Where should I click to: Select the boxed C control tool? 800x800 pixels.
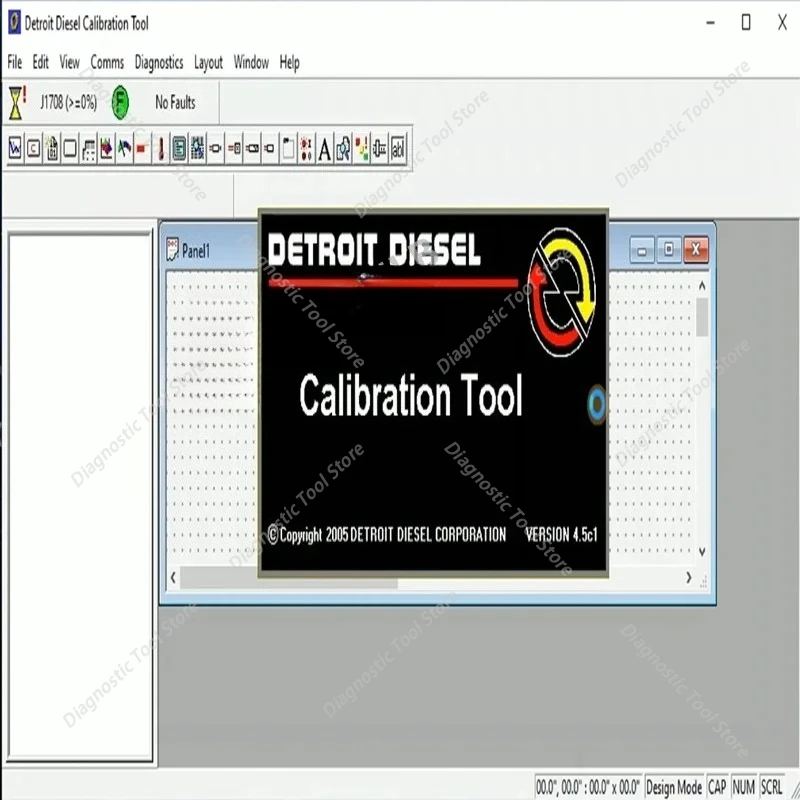pos(34,149)
